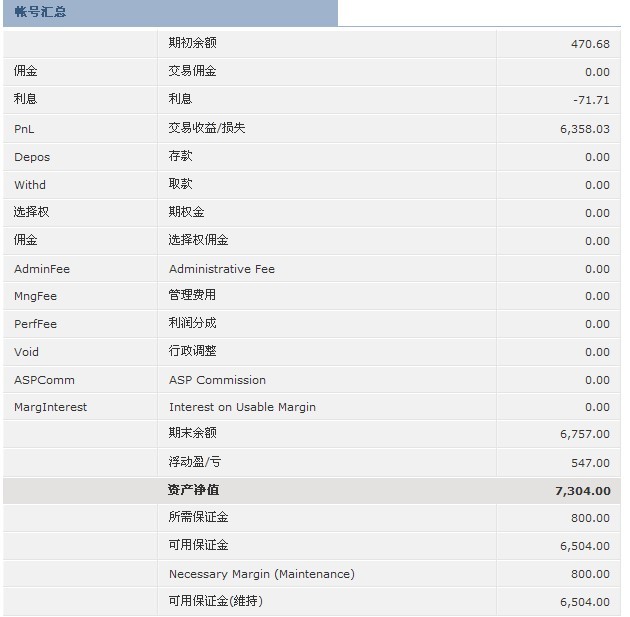The width and height of the screenshot is (630, 617).
Task: Click the net equity value 7,304.00
Action: [x=583, y=491]
